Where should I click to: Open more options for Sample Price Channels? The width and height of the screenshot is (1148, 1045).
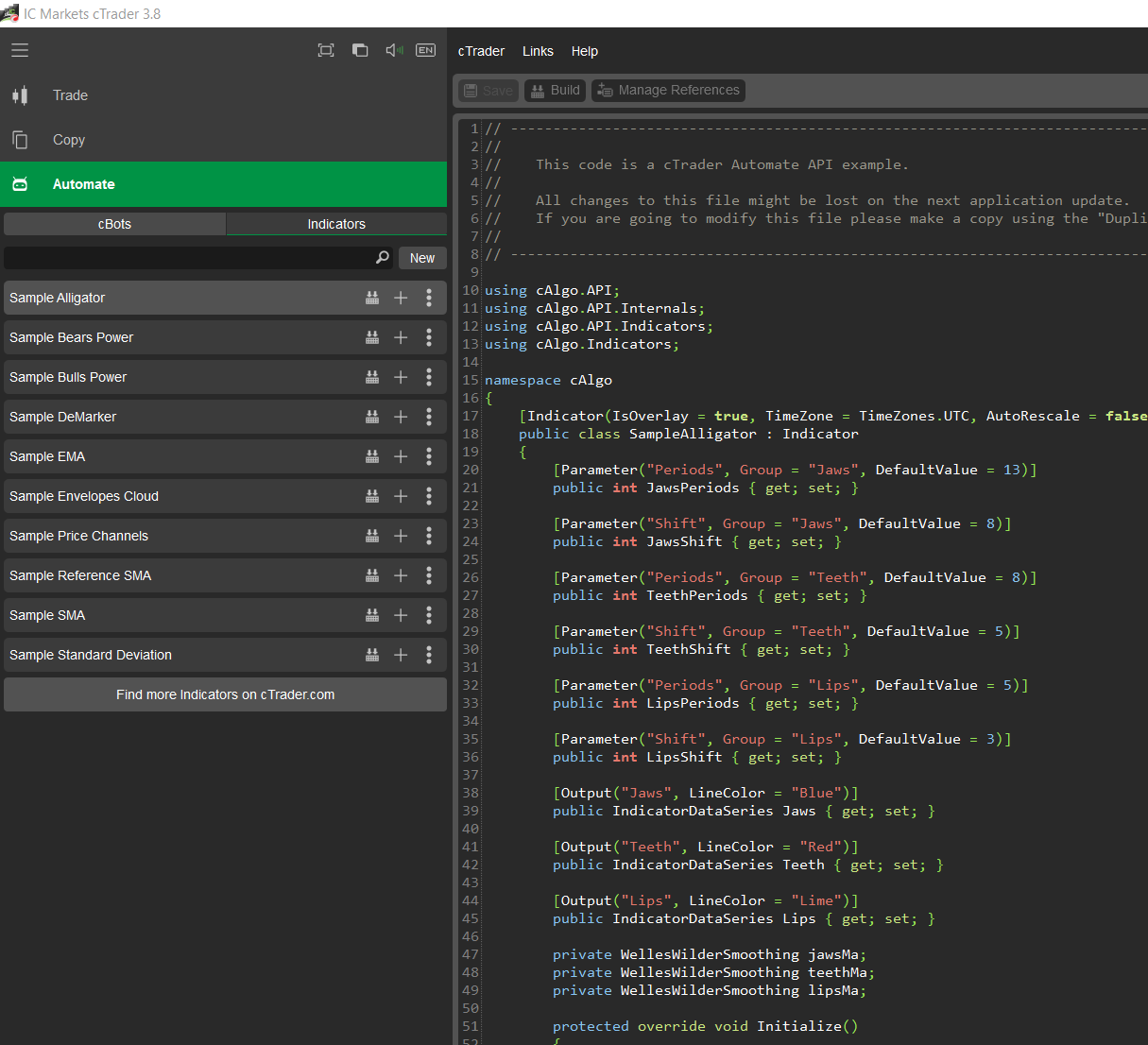tap(429, 536)
